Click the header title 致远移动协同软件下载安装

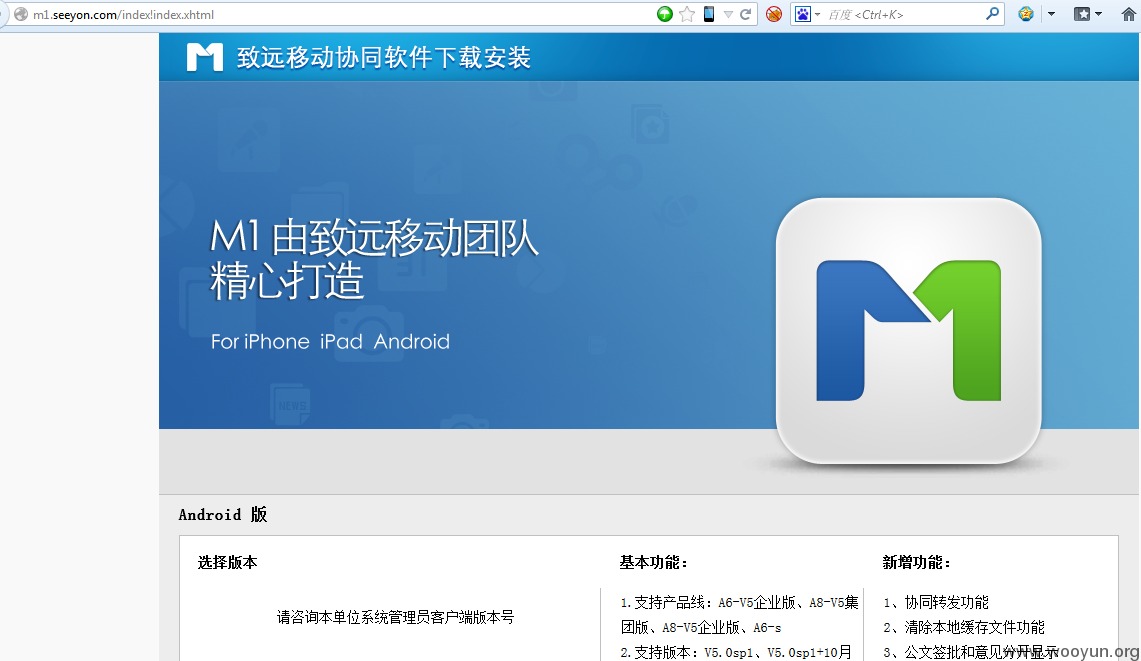(x=383, y=58)
